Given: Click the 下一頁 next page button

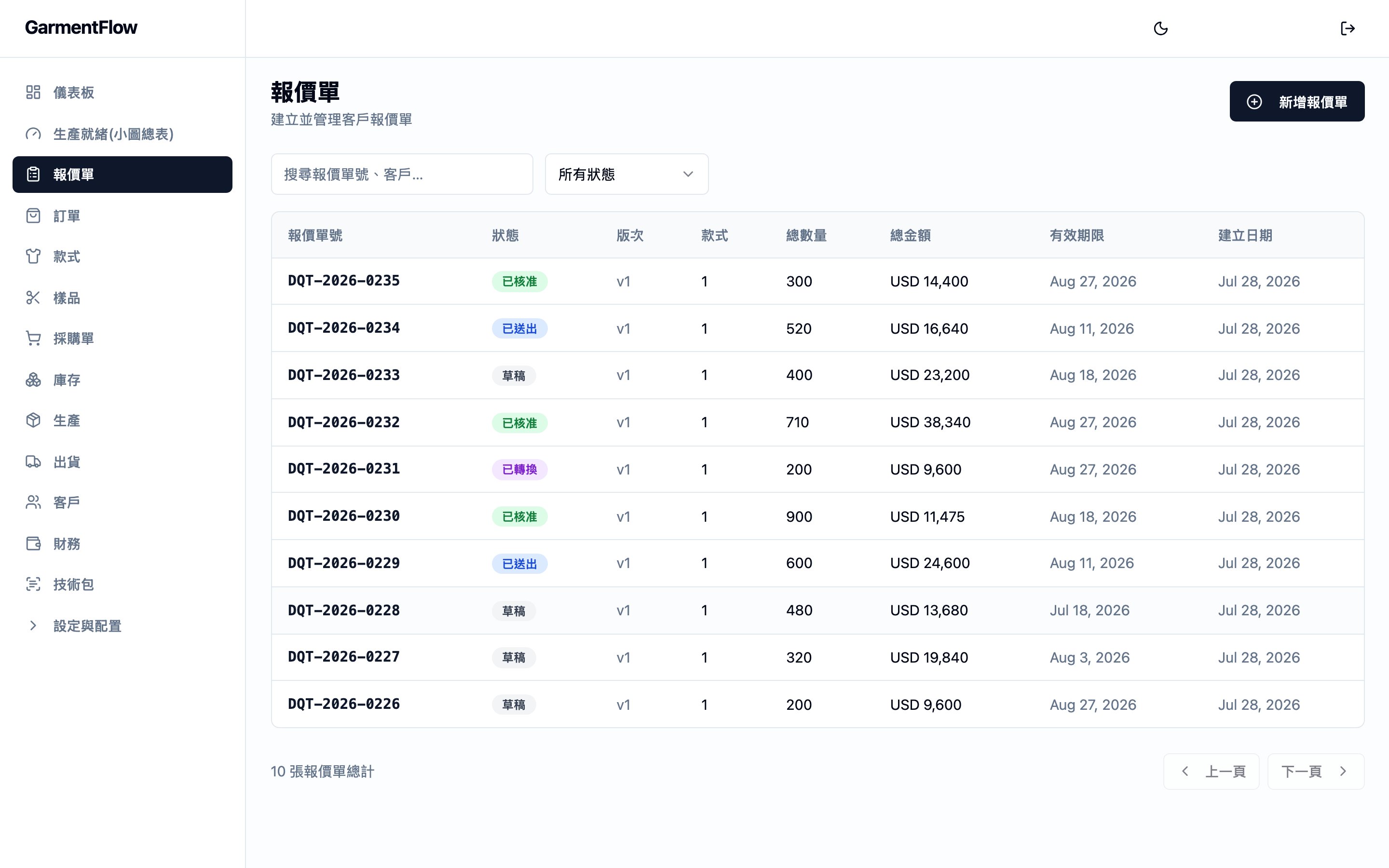Looking at the screenshot, I should 1316,772.
